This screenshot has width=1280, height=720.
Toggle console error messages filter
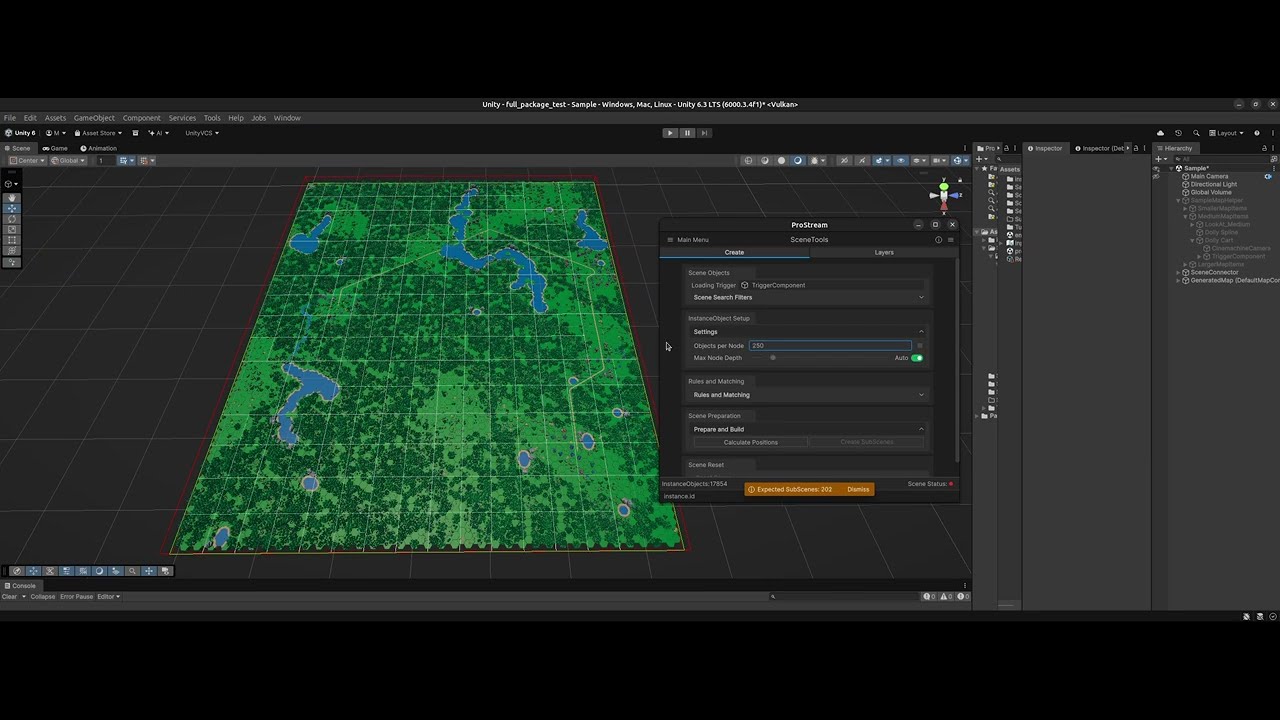(x=962, y=597)
